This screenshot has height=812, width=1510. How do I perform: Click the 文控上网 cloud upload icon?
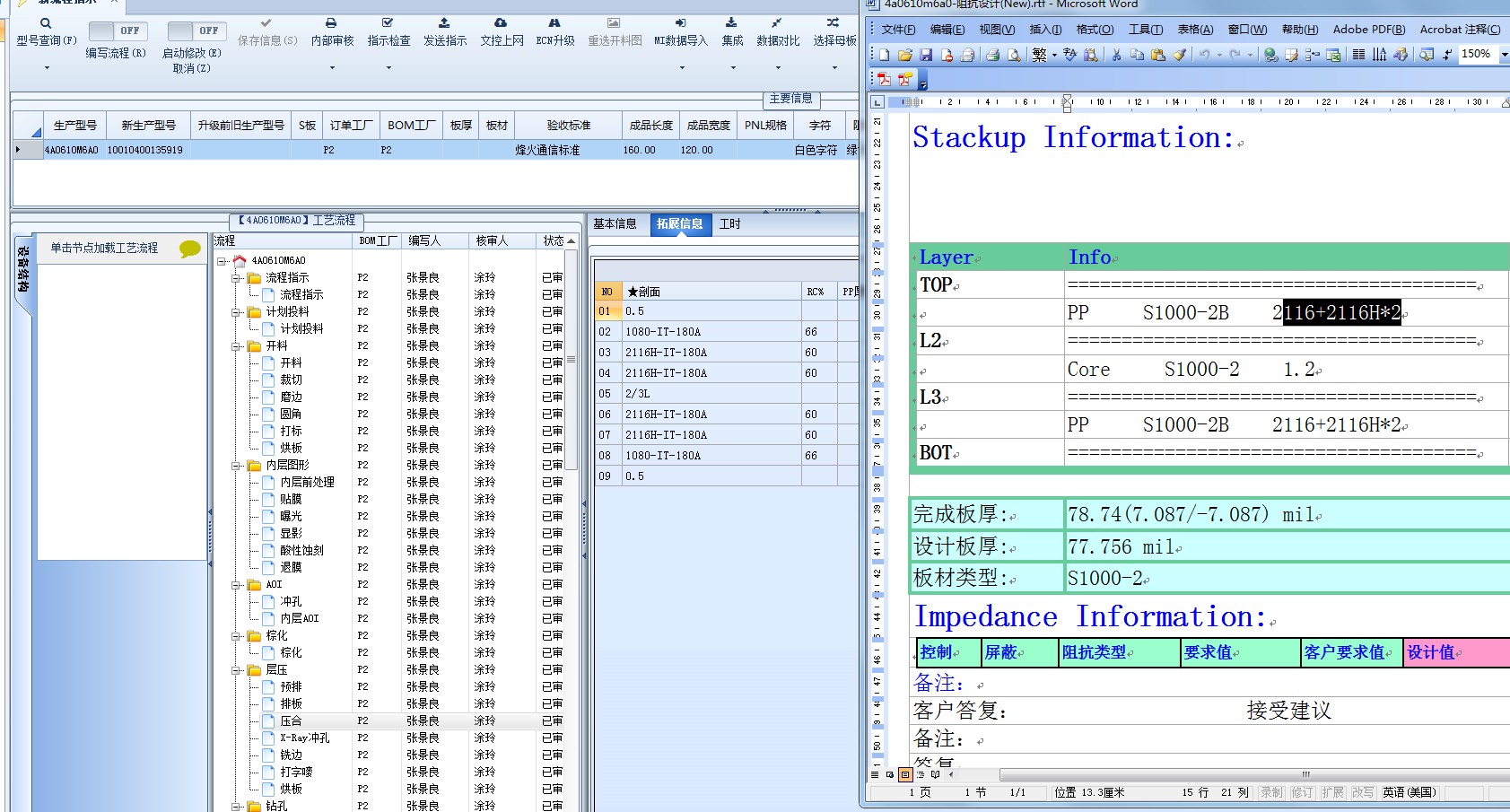[501, 22]
